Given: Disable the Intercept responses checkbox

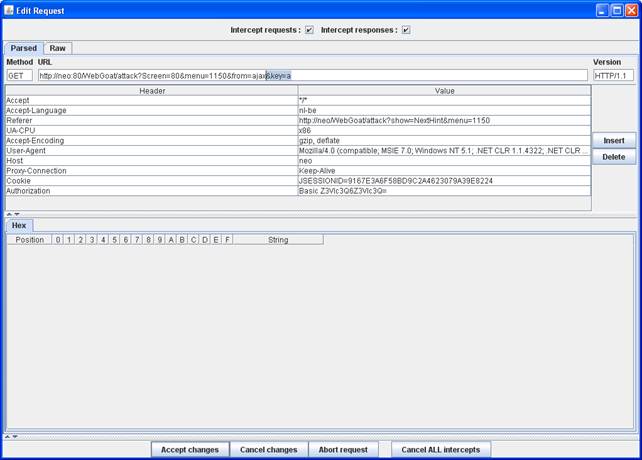Looking at the screenshot, I should click(x=406, y=30).
